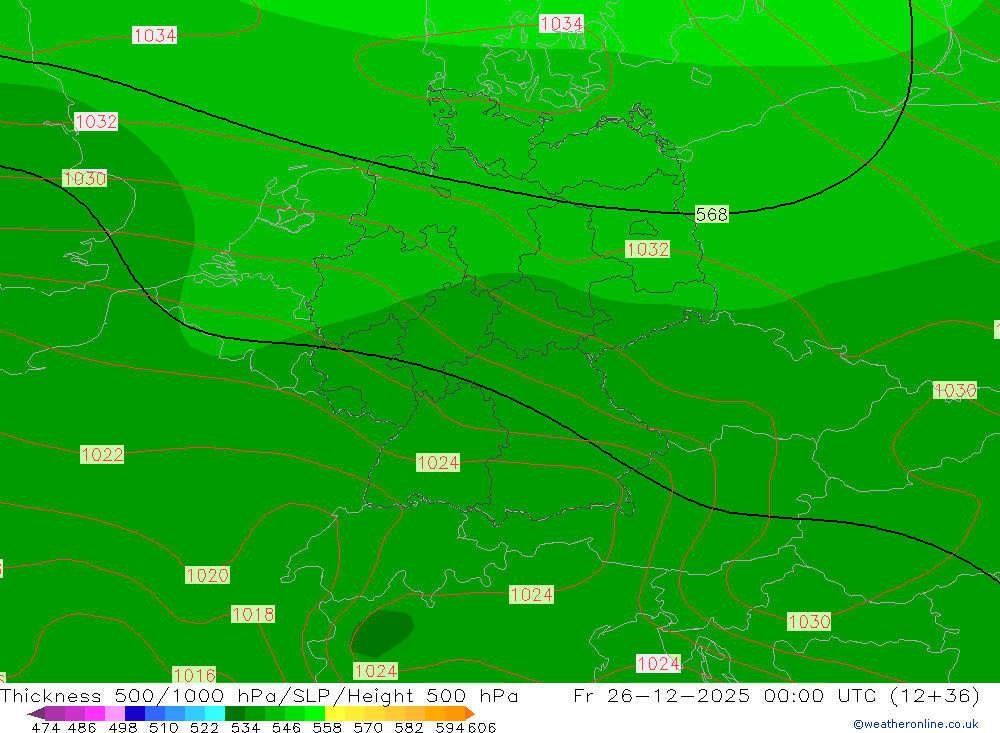Click the legend value 558
The height and width of the screenshot is (733, 1000).
tap(327, 727)
